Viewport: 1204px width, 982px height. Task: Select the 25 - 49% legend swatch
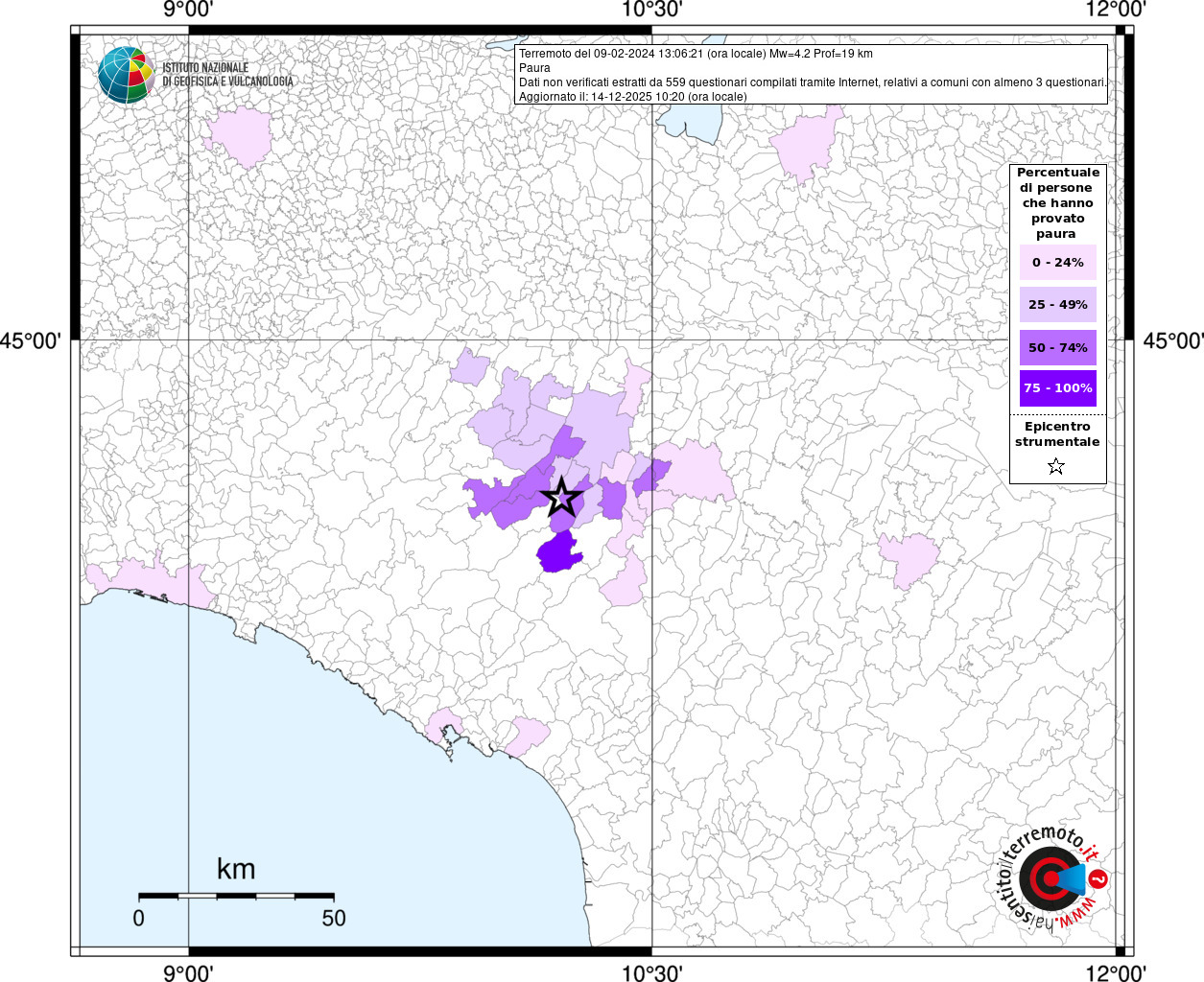(x=1058, y=304)
